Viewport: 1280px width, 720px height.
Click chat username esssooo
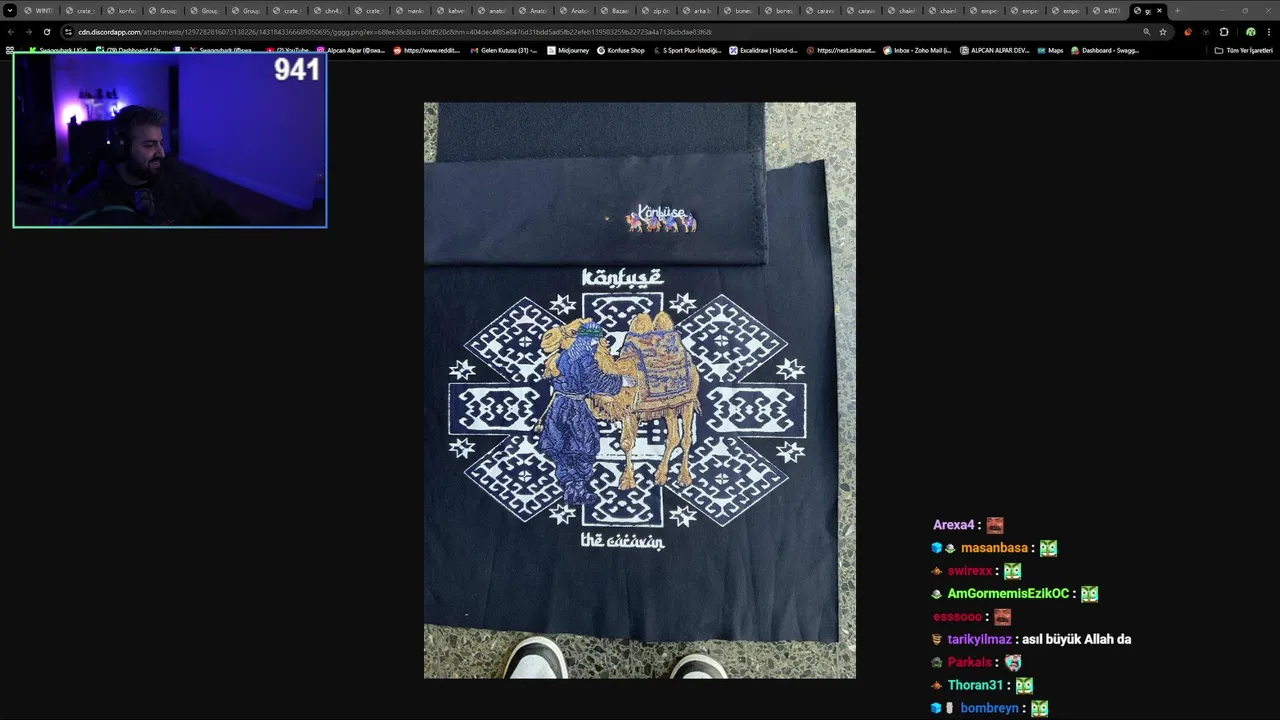point(958,617)
